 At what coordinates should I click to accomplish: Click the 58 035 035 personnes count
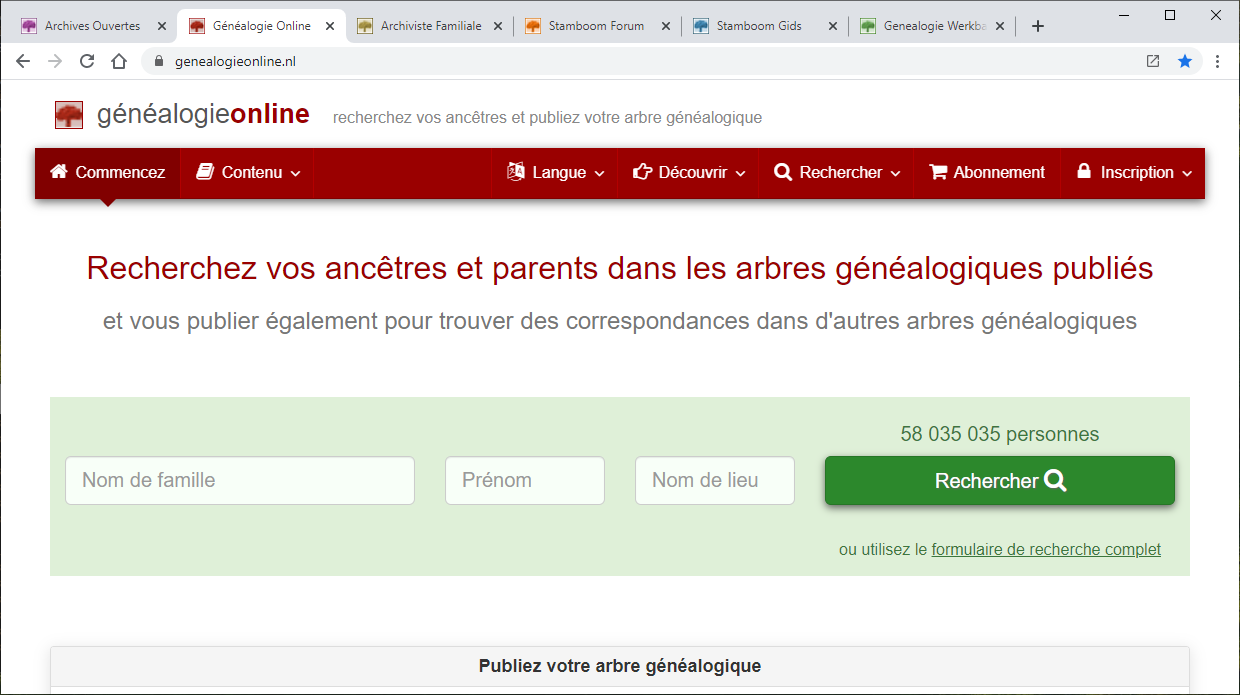pos(1000,434)
